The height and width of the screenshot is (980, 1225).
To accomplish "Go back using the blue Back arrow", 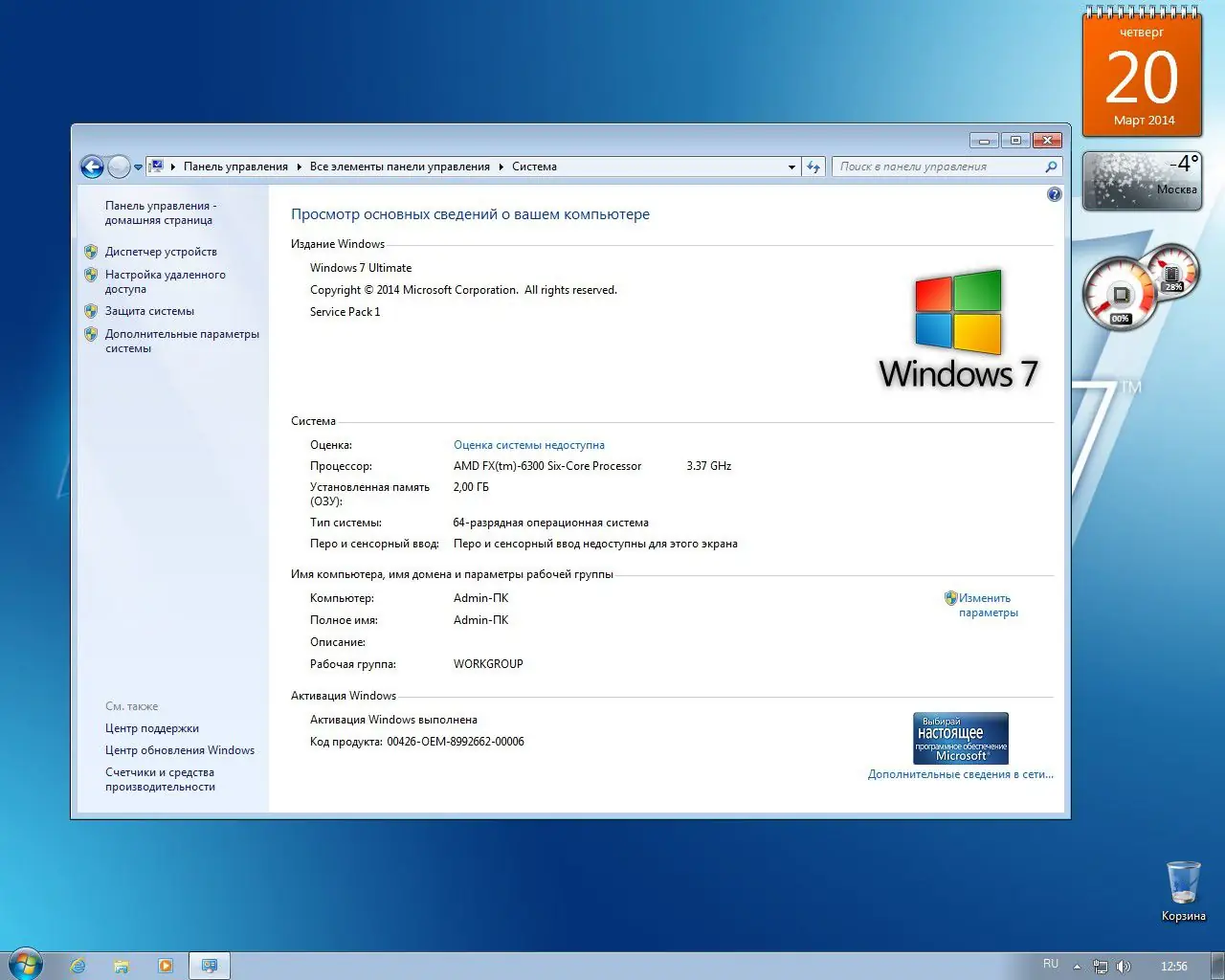I will point(92,167).
